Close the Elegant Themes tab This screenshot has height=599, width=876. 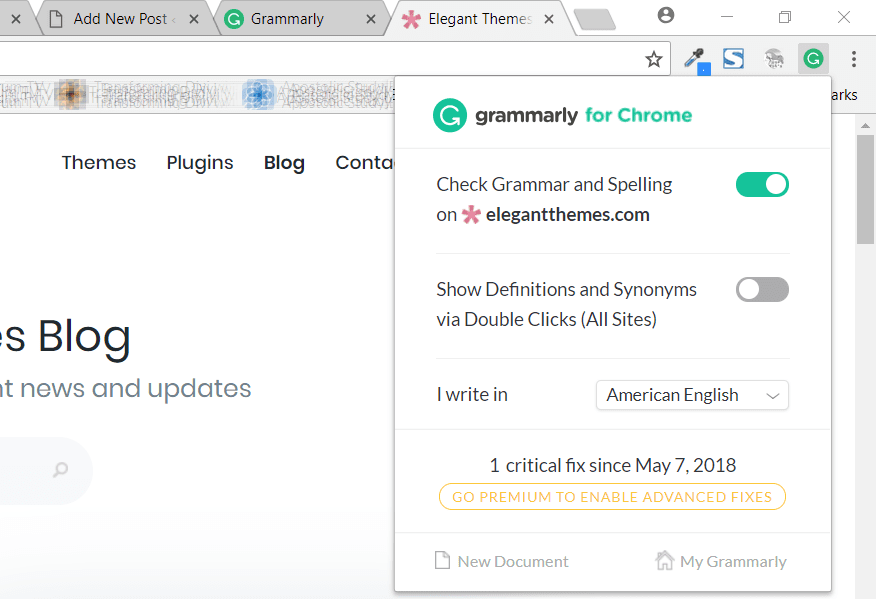547,19
